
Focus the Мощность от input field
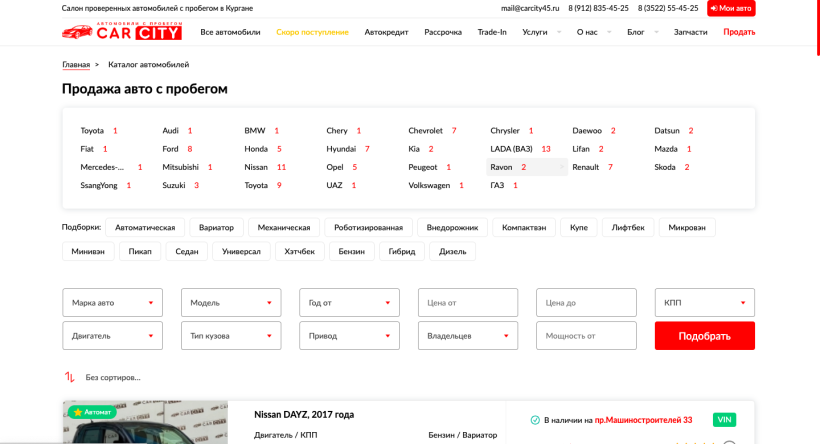(x=586, y=336)
